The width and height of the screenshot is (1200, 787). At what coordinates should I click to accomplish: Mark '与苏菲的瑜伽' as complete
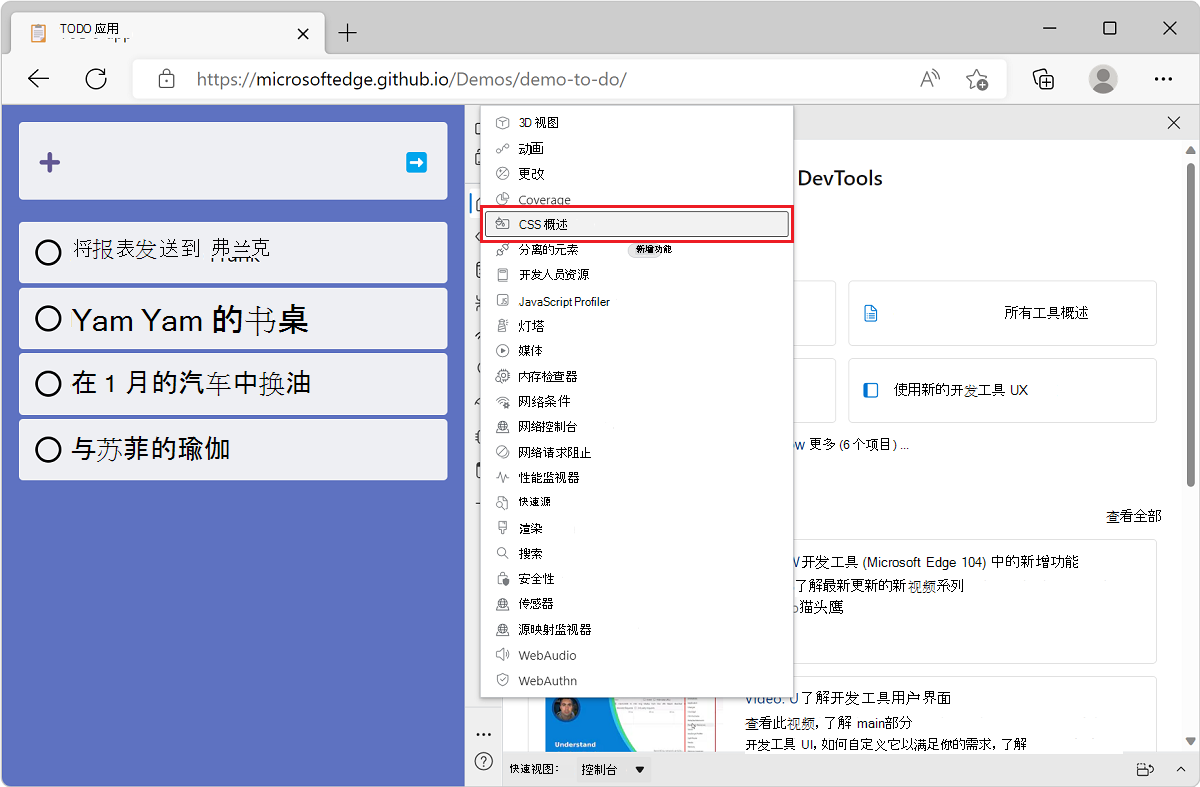click(x=48, y=449)
